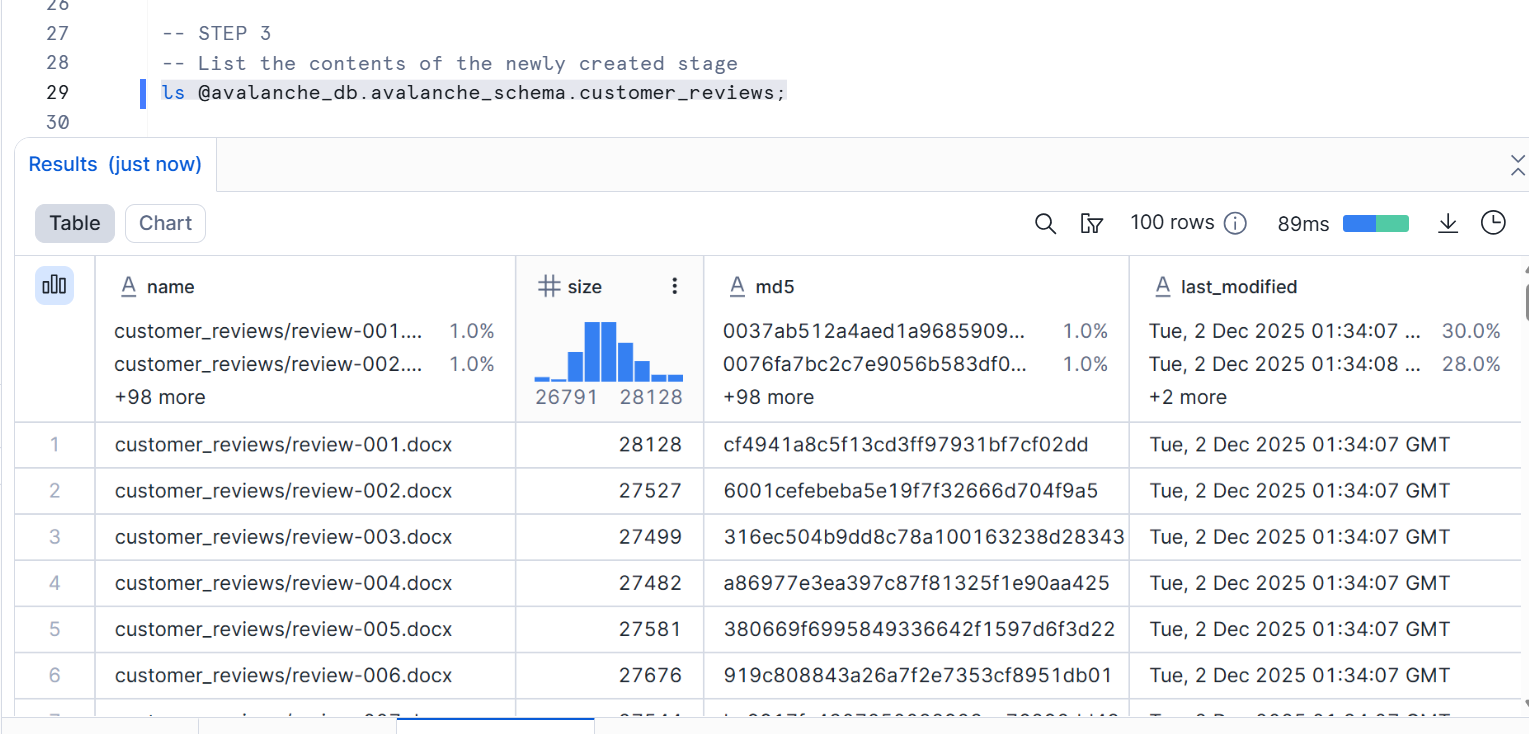Toggle column statistics bar-chart icon
This screenshot has width=1529, height=734.
54,286
